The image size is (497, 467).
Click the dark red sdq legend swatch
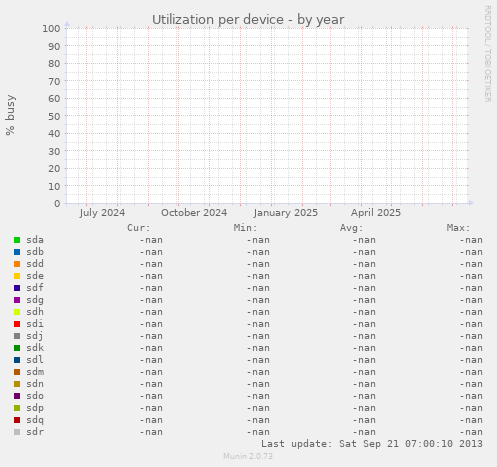(17, 420)
